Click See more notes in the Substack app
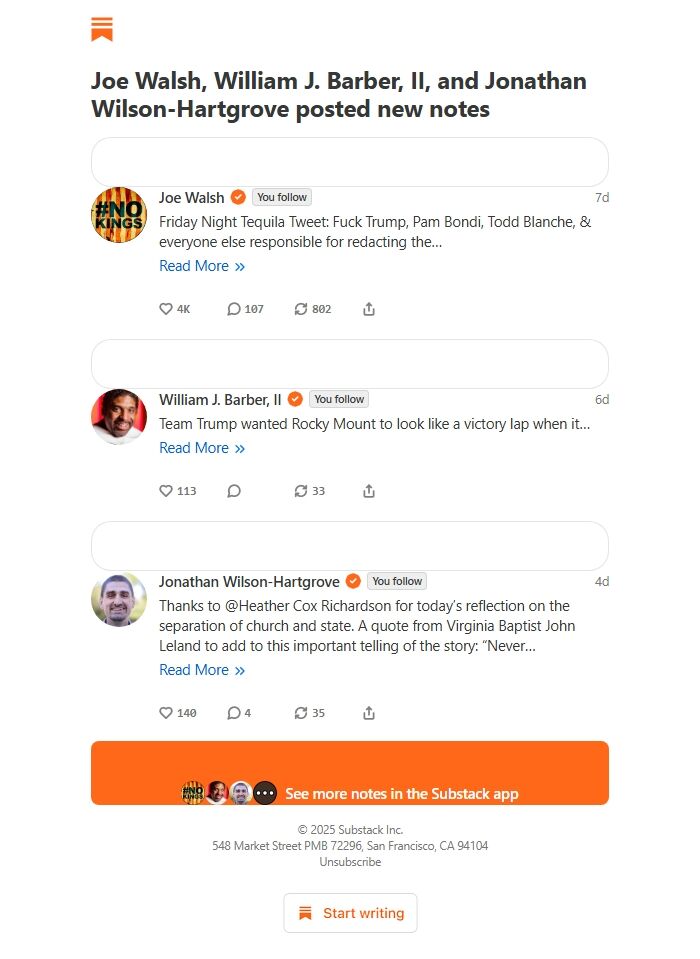The image size is (700, 959). point(401,793)
